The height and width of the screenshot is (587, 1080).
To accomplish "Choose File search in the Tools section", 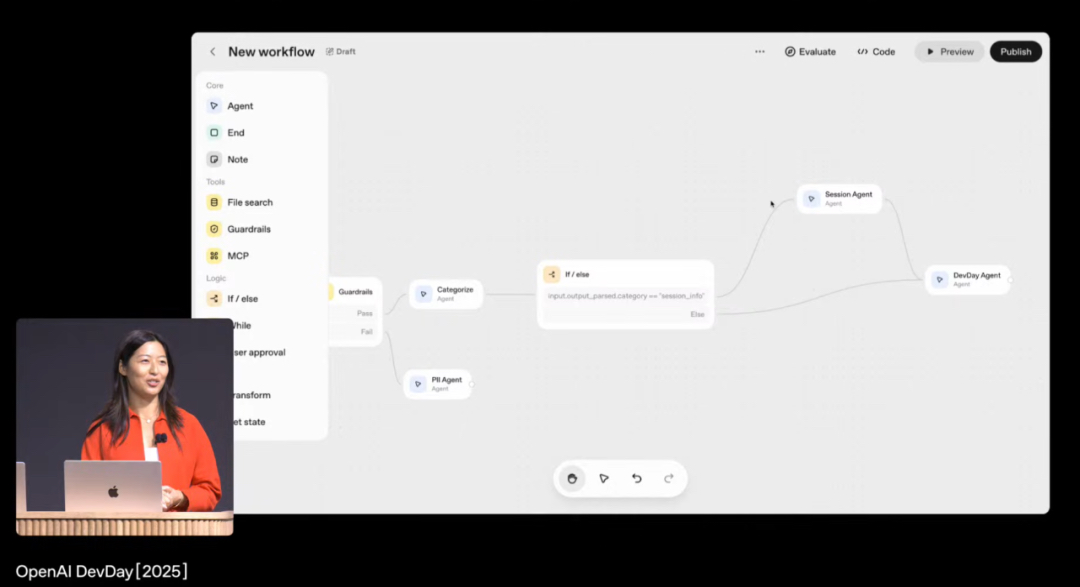I will pyautogui.click(x=250, y=203).
